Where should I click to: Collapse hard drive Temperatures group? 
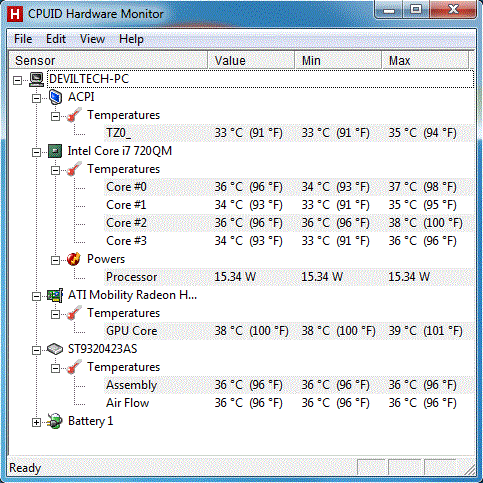coord(55,368)
